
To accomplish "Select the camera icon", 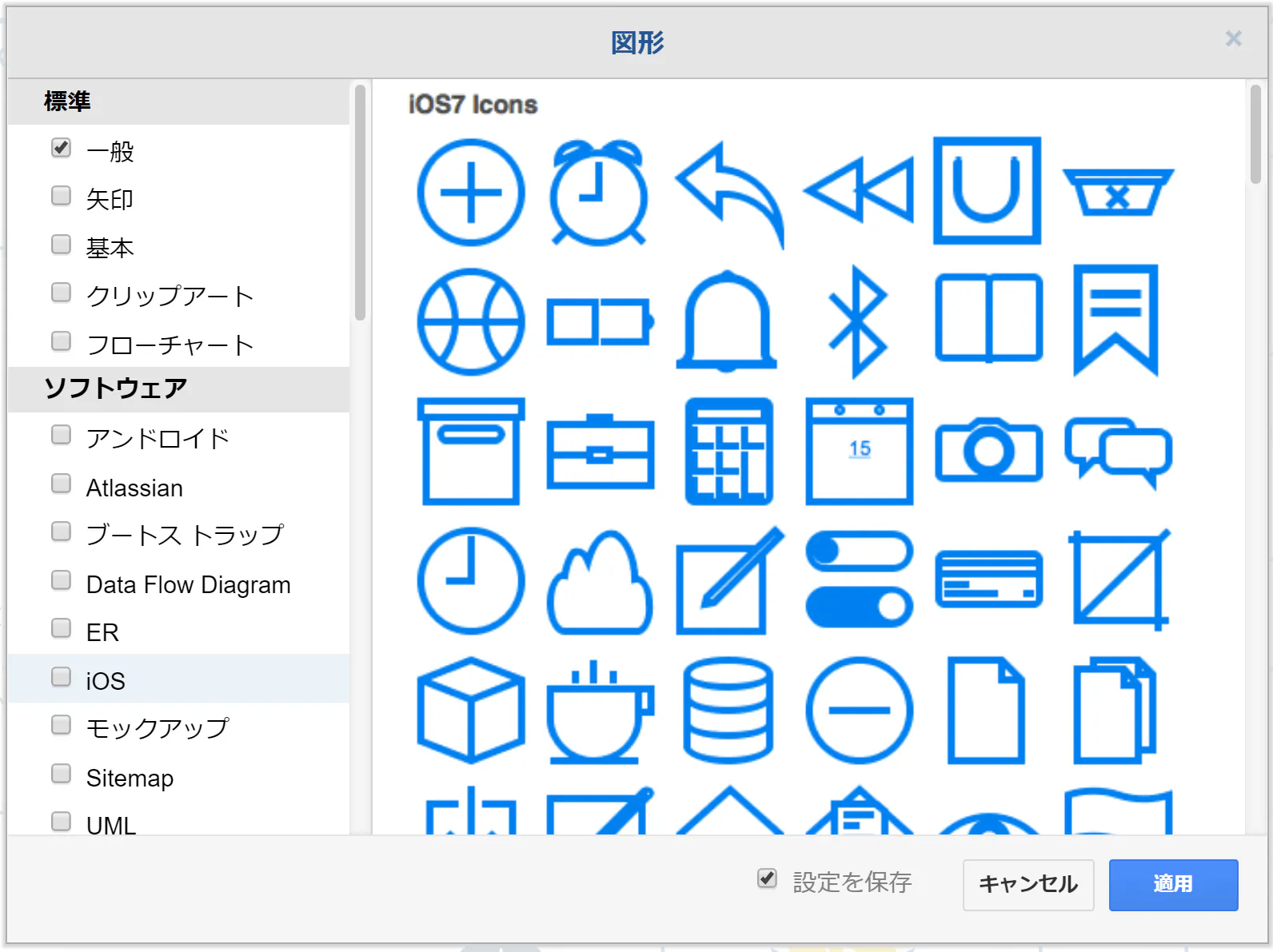I will (989, 450).
